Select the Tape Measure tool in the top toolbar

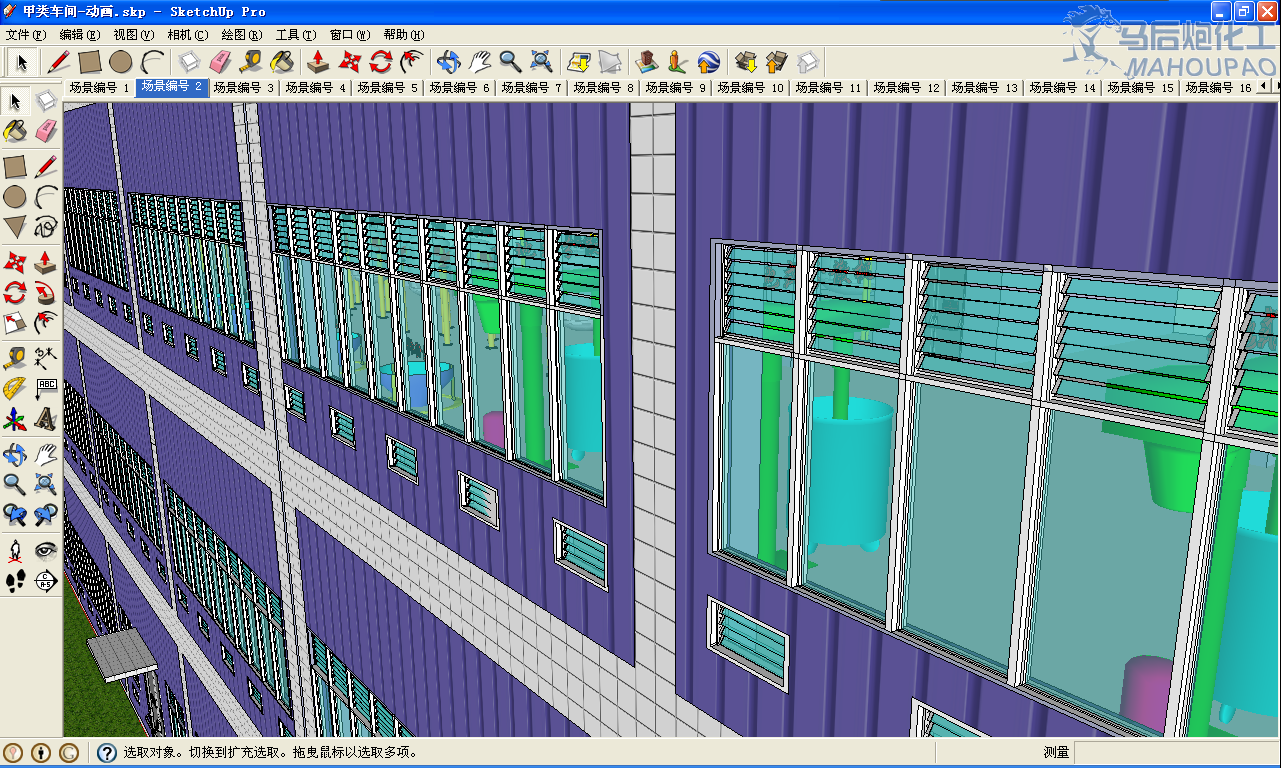(x=251, y=62)
